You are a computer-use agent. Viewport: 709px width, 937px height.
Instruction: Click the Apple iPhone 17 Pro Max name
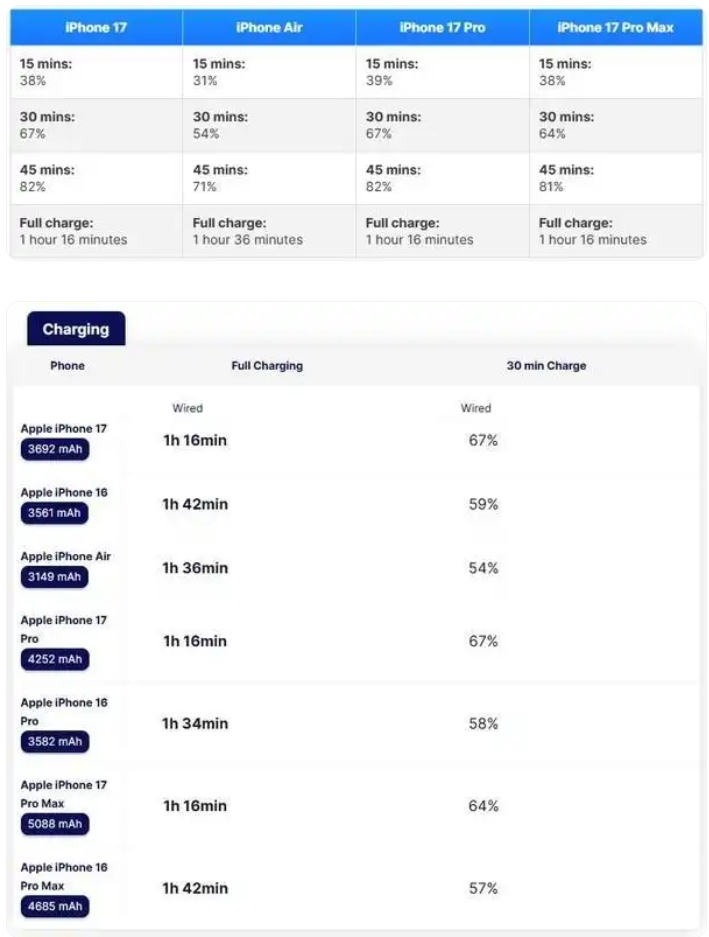click(64, 795)
